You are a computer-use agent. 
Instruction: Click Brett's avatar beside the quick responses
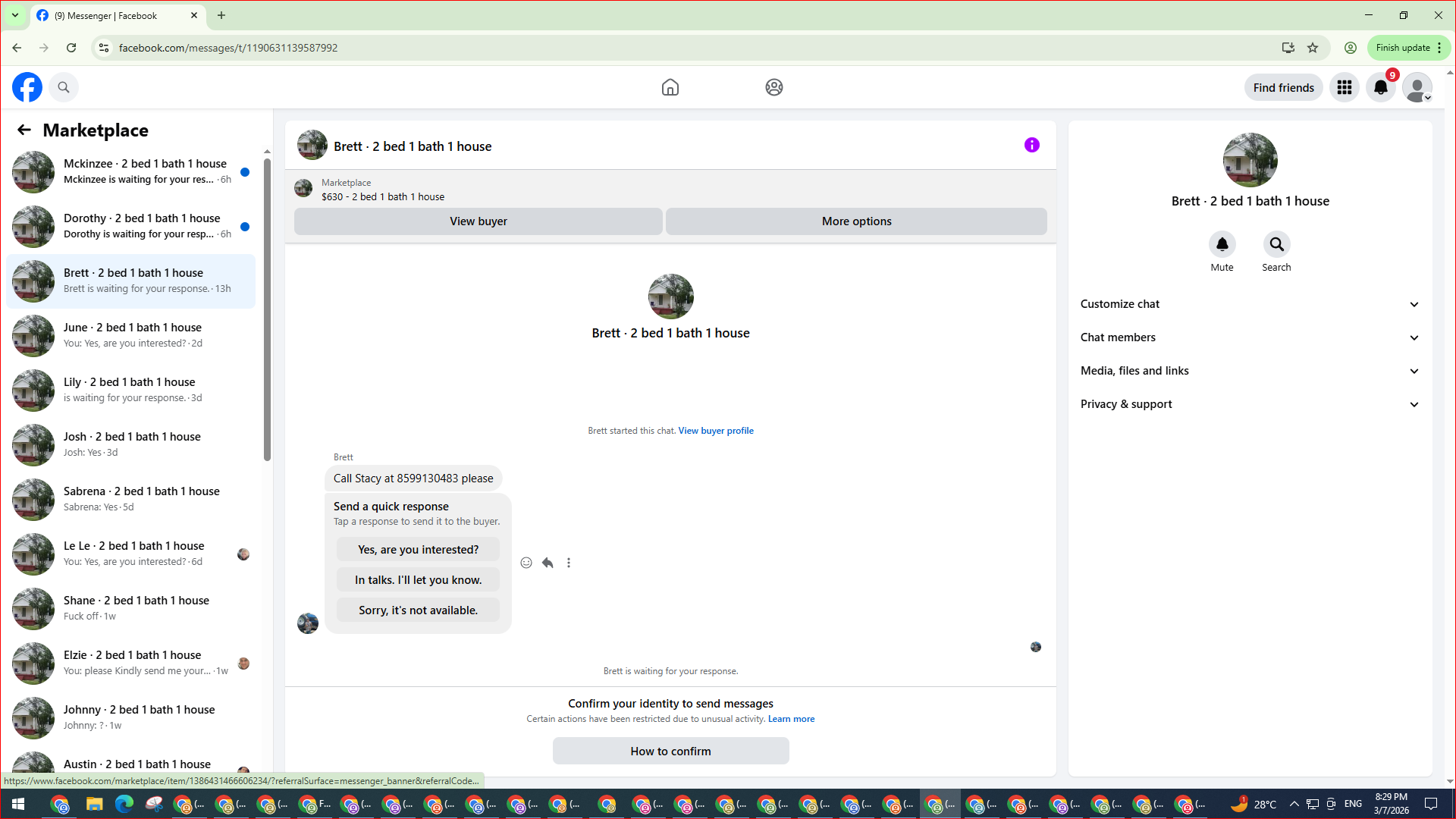pyautogui.click(x=308, y=623)
